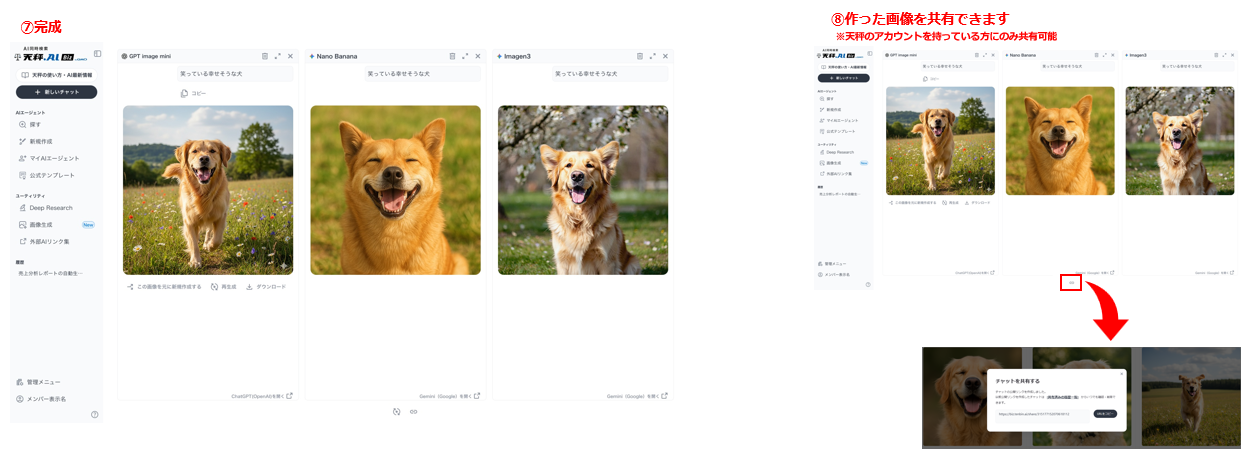Open 天秤の使い方・AI最新情報 guide

(57, 74)
